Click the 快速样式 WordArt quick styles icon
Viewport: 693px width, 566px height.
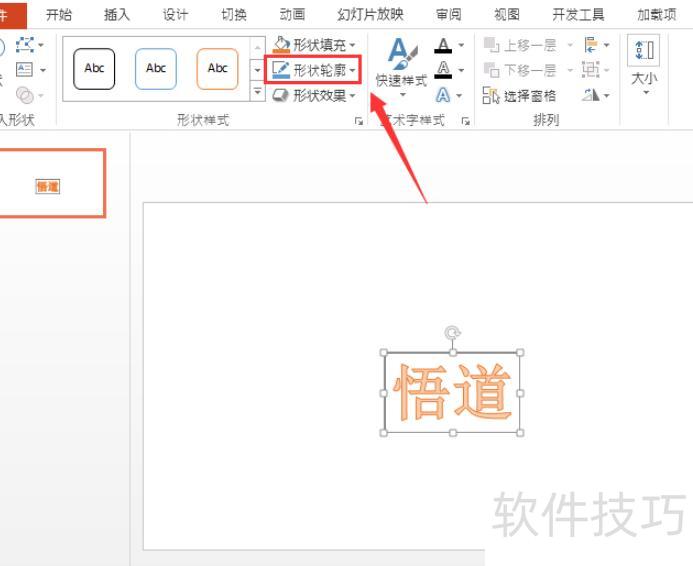pos(402,58)
